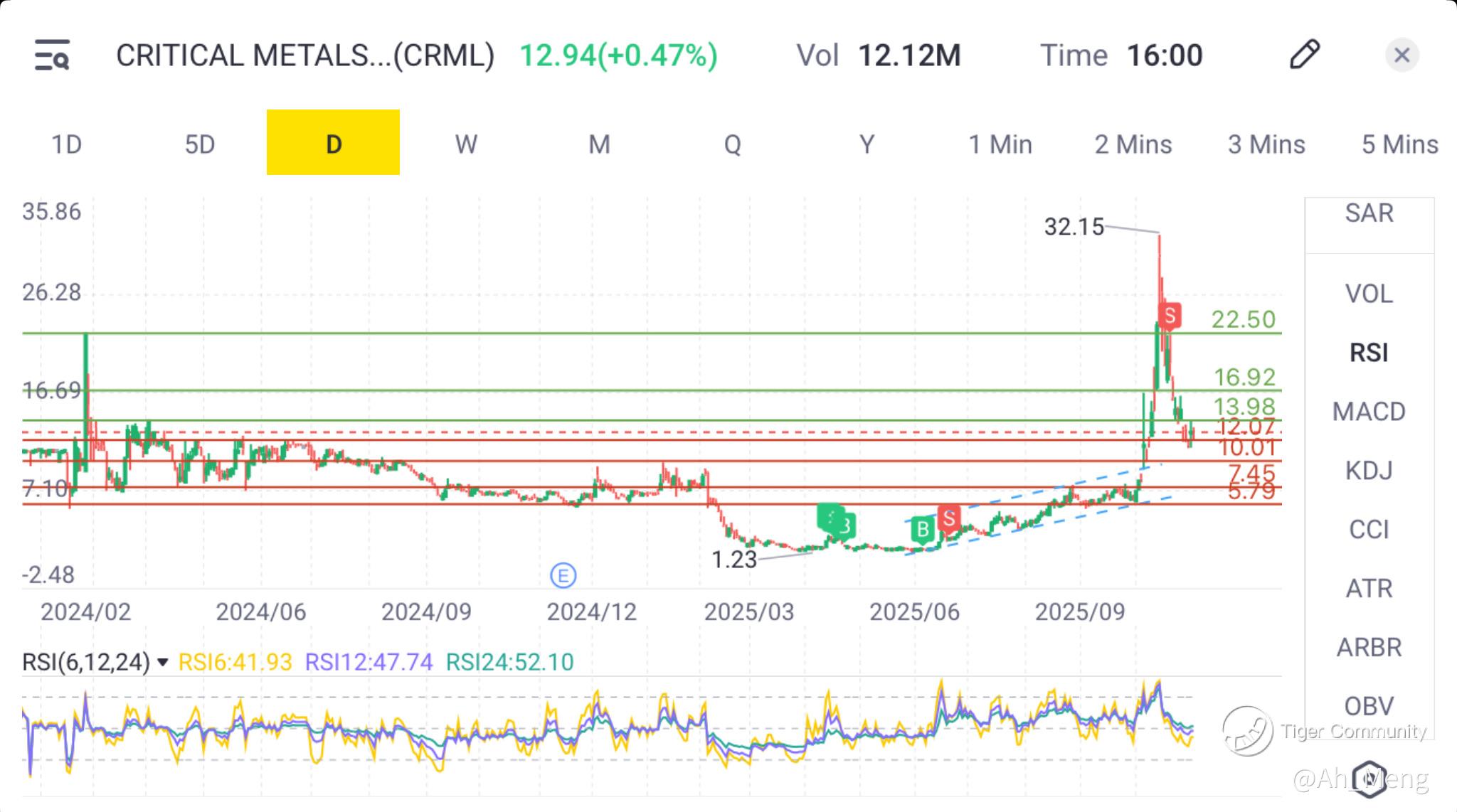
Task: Click the red S sell marker near 22.50
Action: click(x=1169, y=315)
